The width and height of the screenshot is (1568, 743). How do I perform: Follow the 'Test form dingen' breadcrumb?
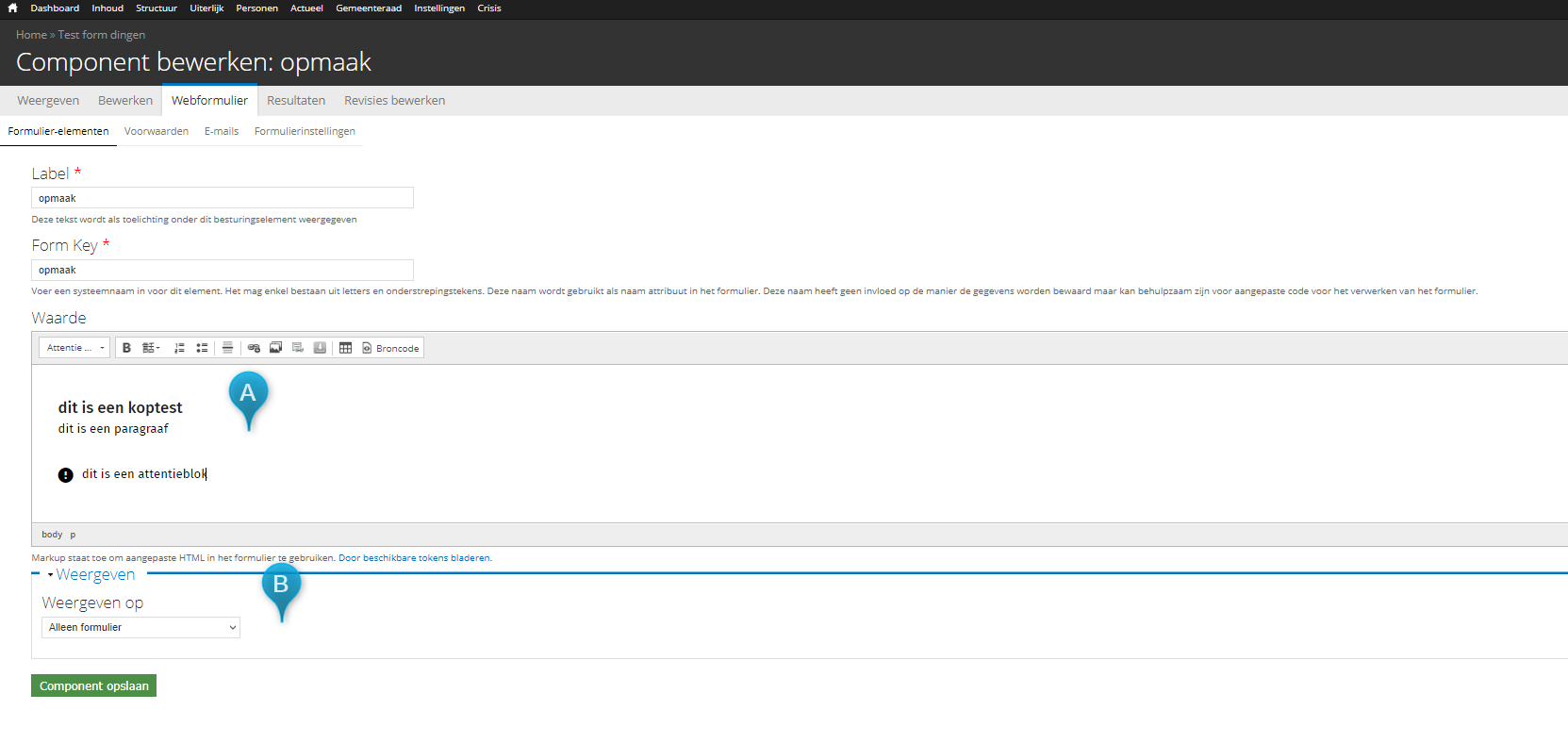click(x=102, y=35)
